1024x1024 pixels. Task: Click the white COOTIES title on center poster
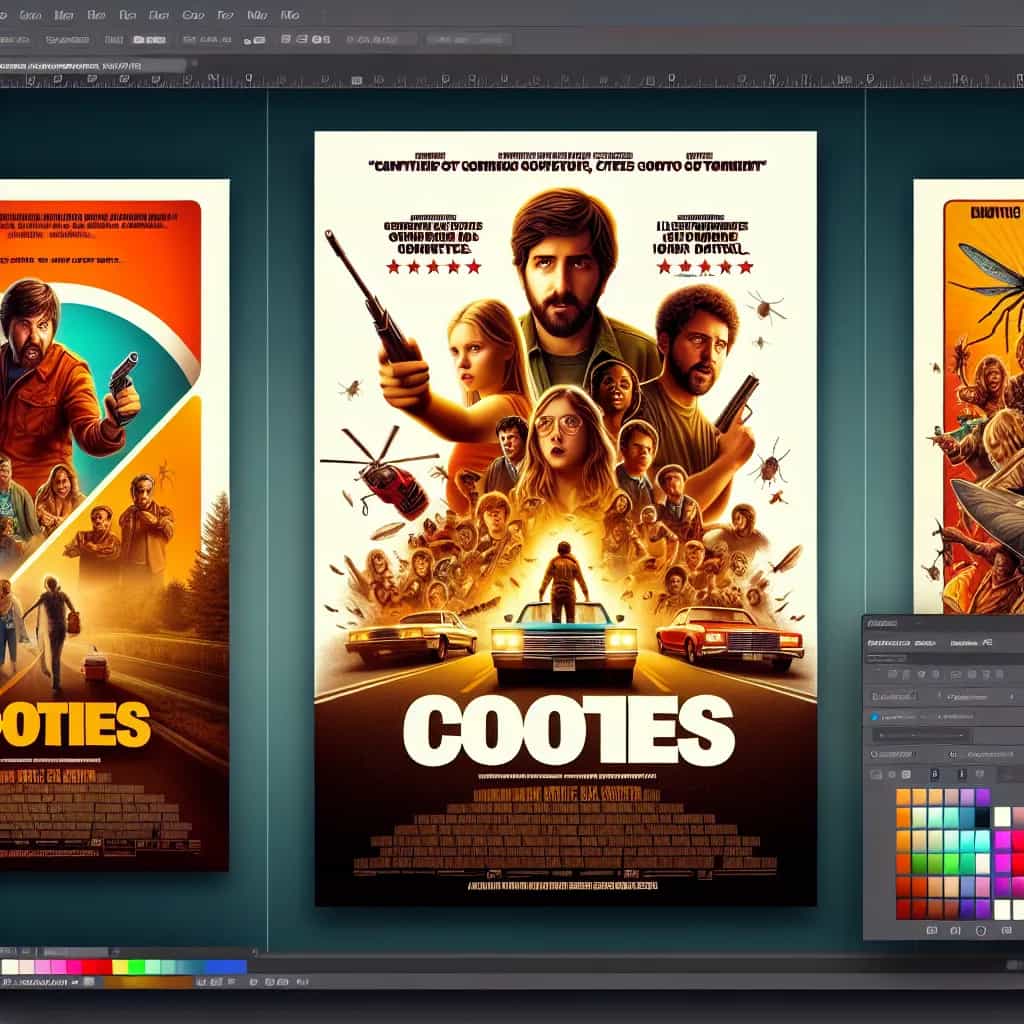[x=568, y=730]
